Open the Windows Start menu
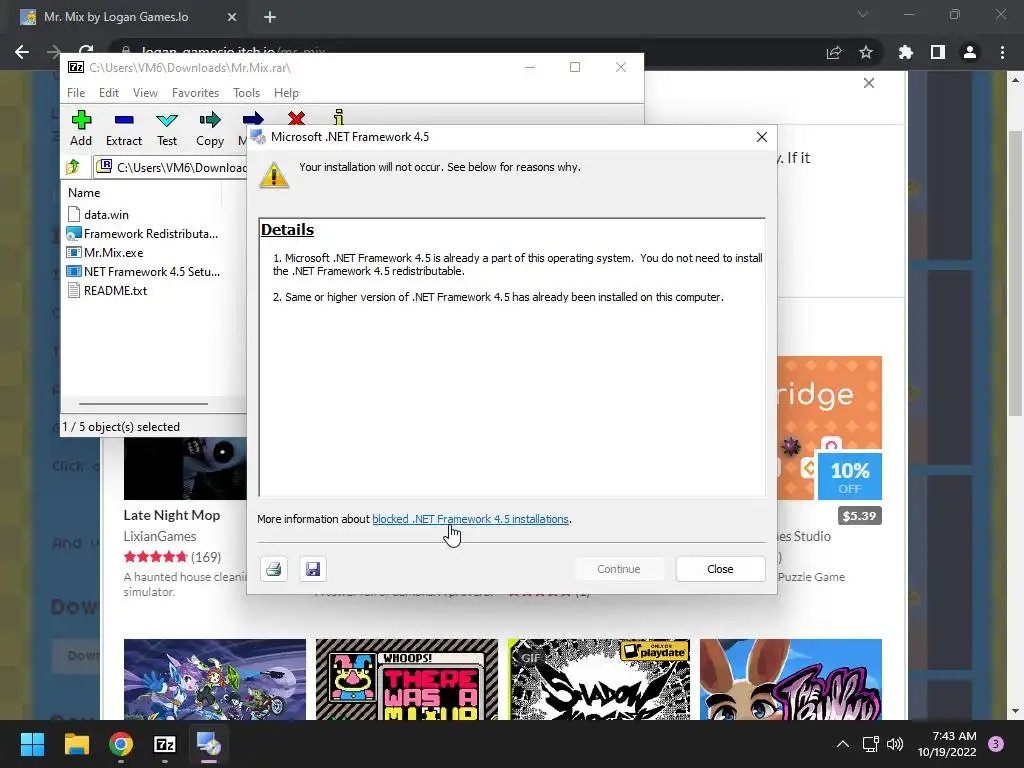Image resolution: width=1024 pixels, height=768 pixels. [x=32, y=744]
